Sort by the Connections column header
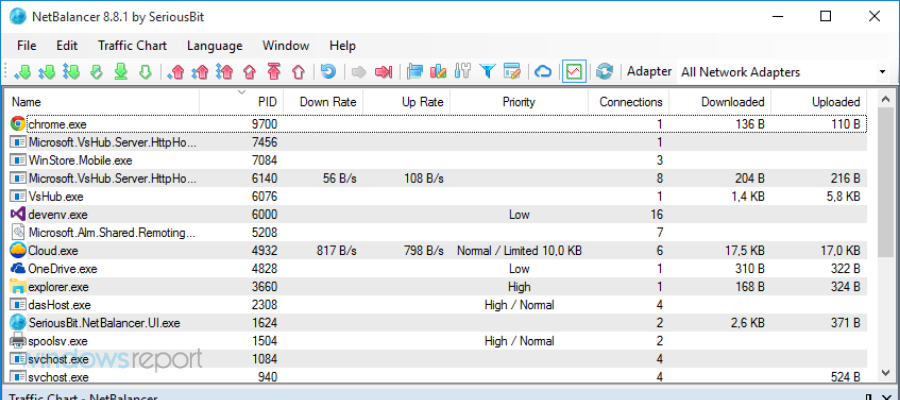900x400 pixels. point(629,102)
